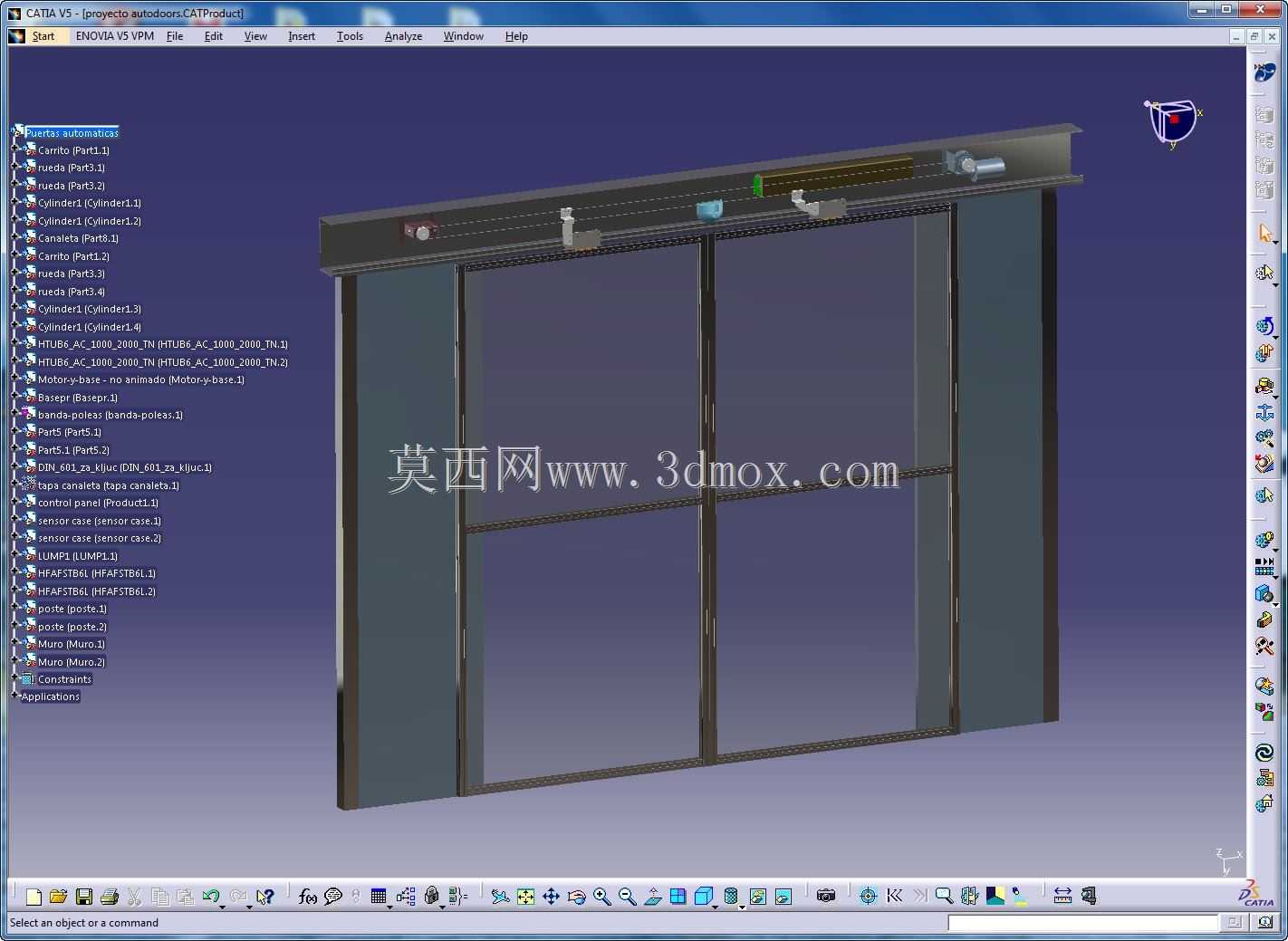Open the Insert menu
This screenshot has height=941, width=1288.
[302, 36]
